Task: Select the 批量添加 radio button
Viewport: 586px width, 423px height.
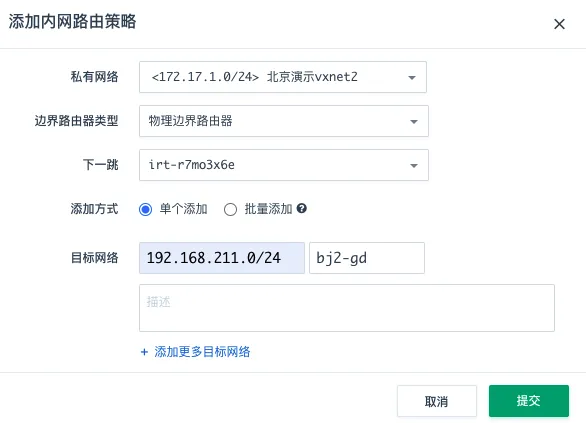Action: click(230, 209)
